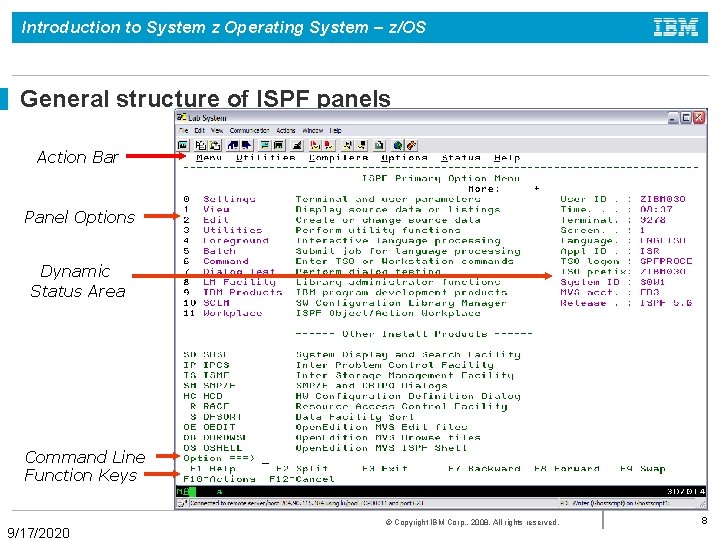
Task: Click the F9 Swap function key
Action: (643, 469)
